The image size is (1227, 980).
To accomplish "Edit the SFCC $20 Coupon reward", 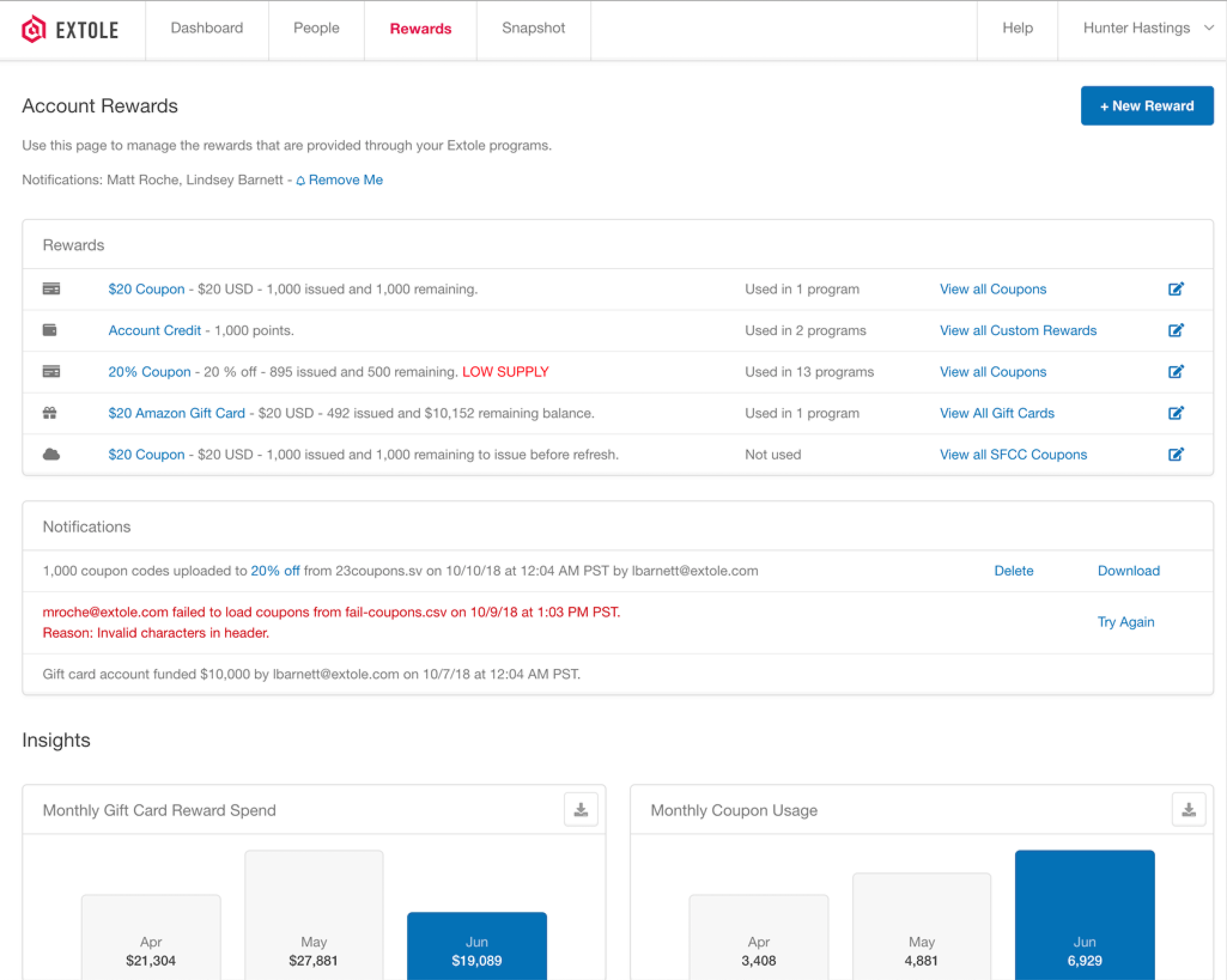I will coord(1176,454).
